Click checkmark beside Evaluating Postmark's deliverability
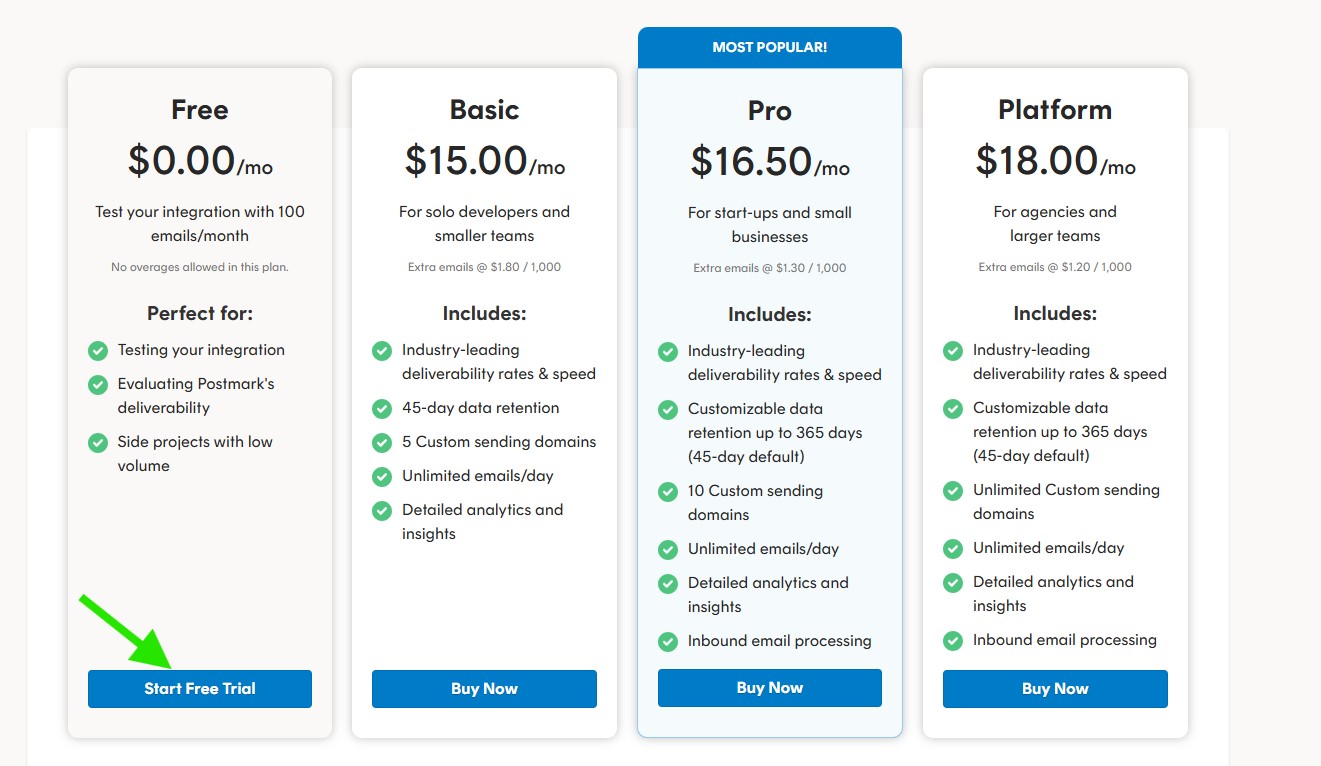The width and height of the screenshot is (1321, 766). 98,385
